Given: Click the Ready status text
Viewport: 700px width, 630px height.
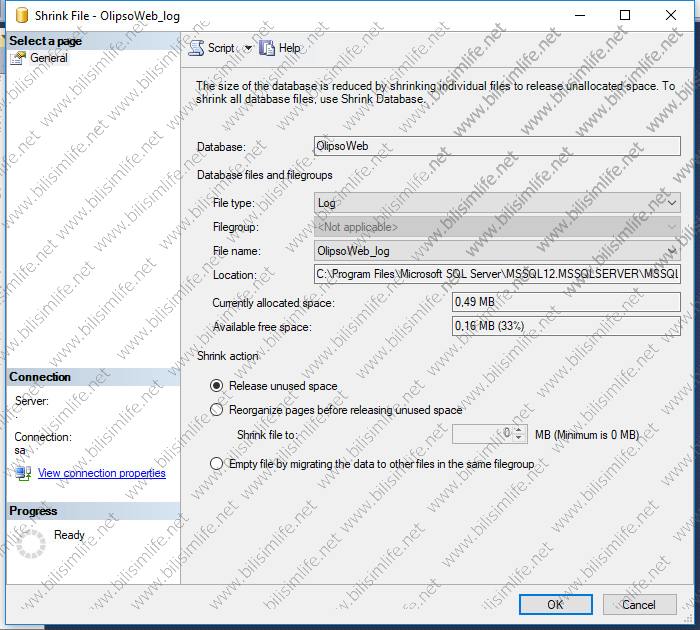Looking at the screenshot, I should [x=69, y=535].
